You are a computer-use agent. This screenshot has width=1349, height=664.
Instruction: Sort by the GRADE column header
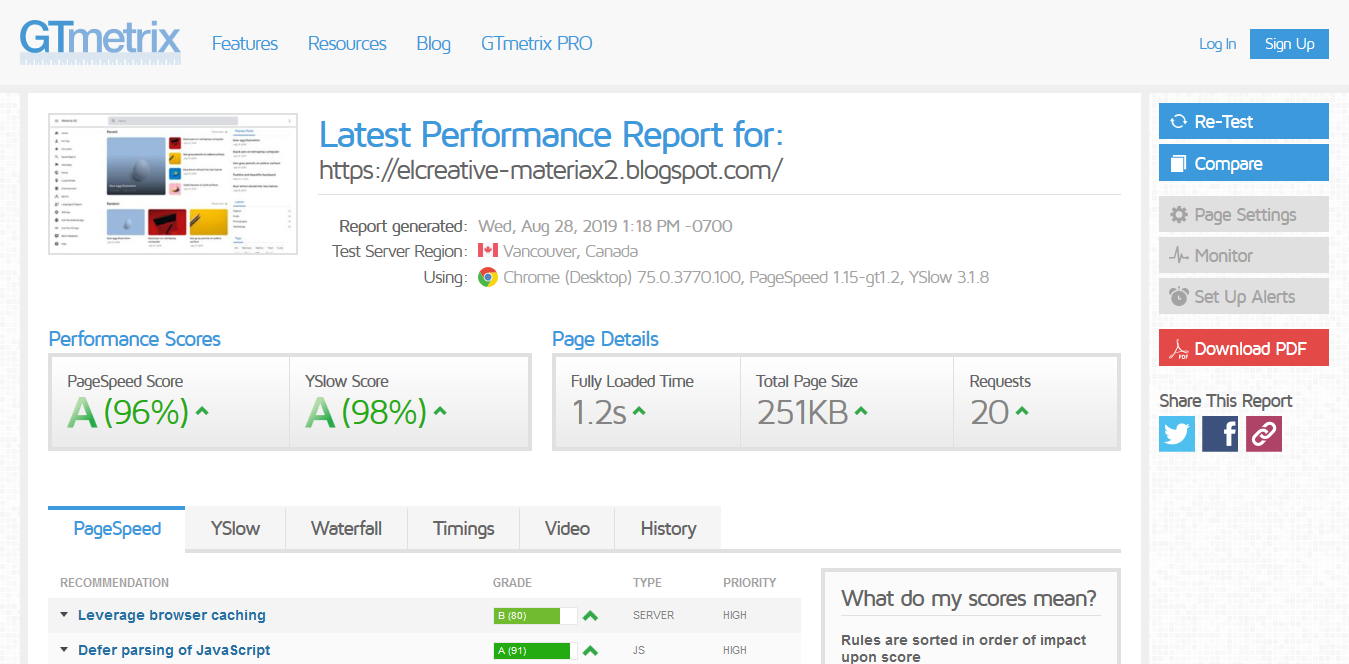click(x=512, y=582)
